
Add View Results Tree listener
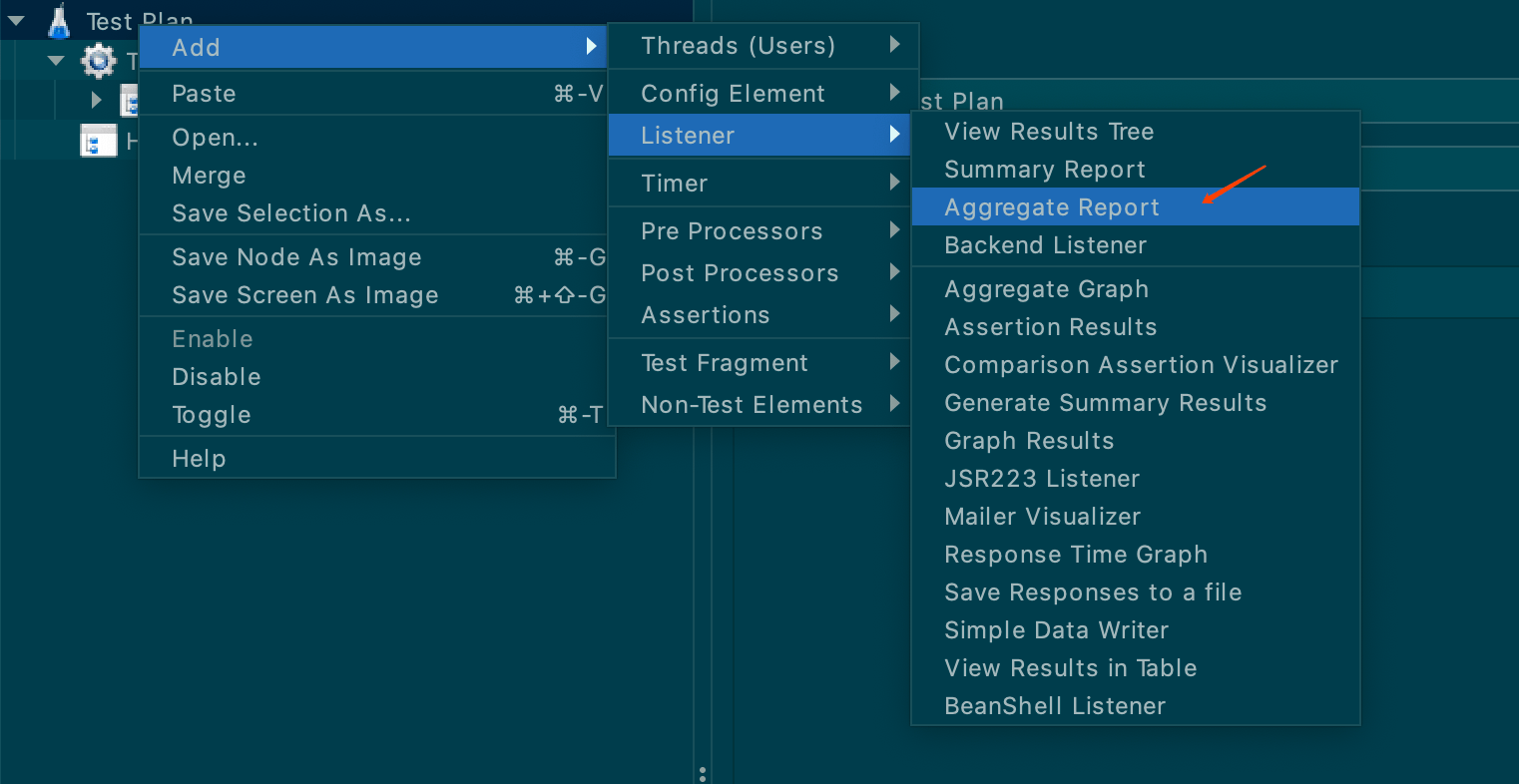point(1136,132)
